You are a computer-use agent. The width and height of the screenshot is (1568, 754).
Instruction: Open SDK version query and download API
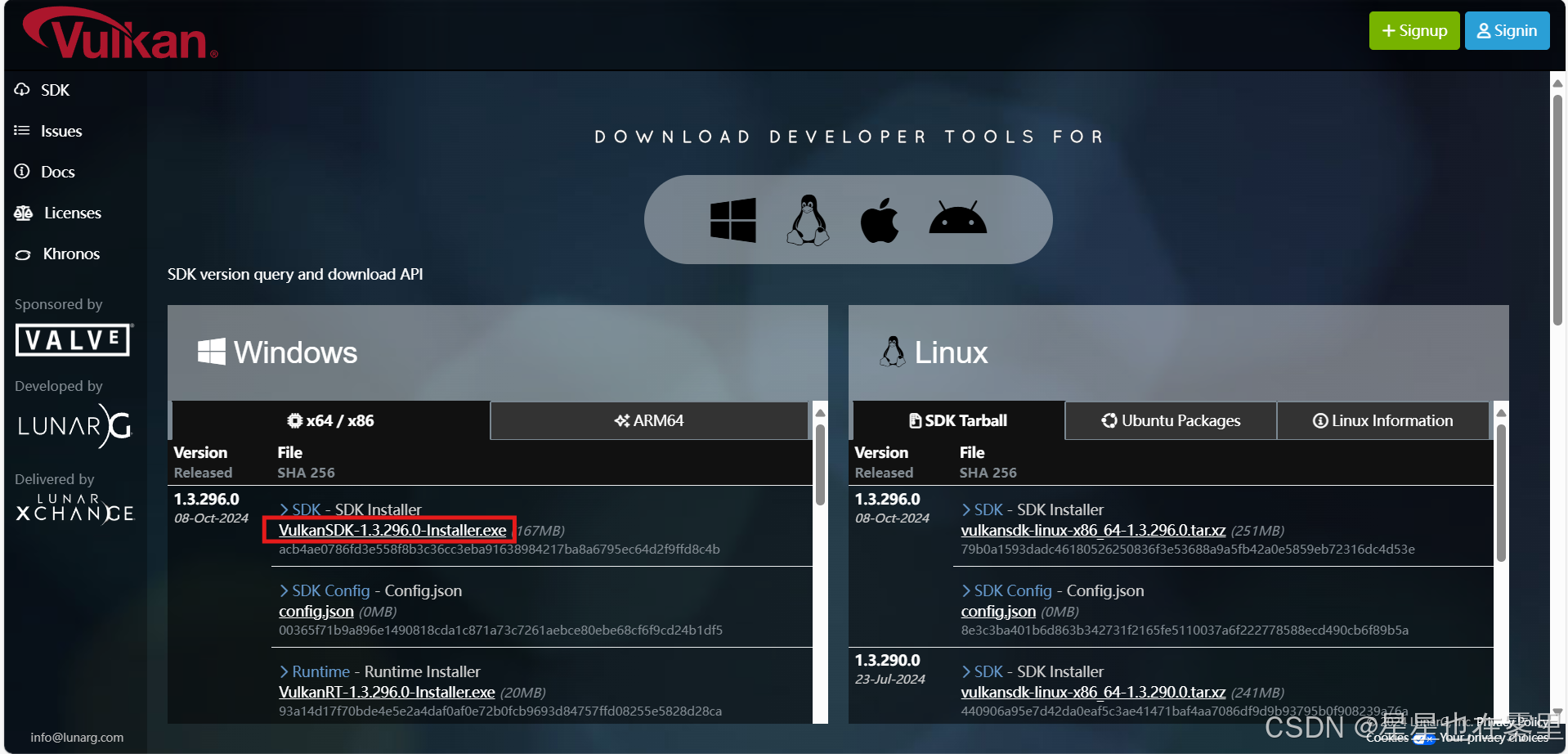click(295, 274)
